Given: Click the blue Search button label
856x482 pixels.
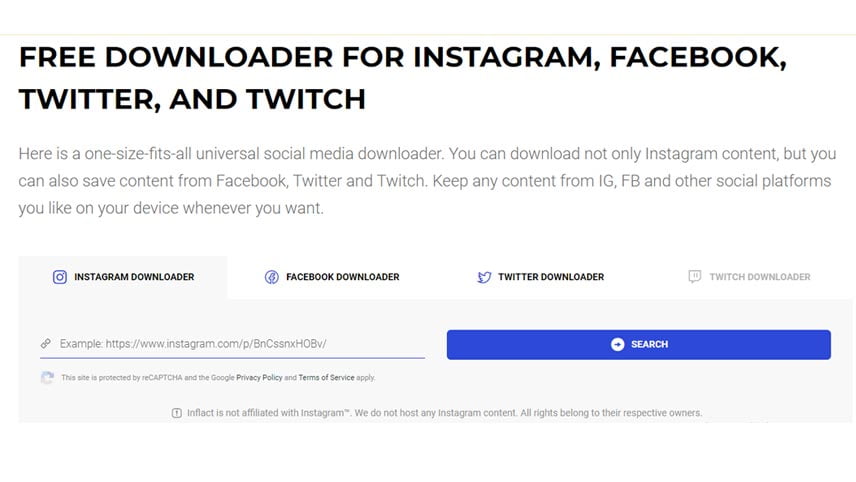Looking at the screenshot, I should click(650, 344).
